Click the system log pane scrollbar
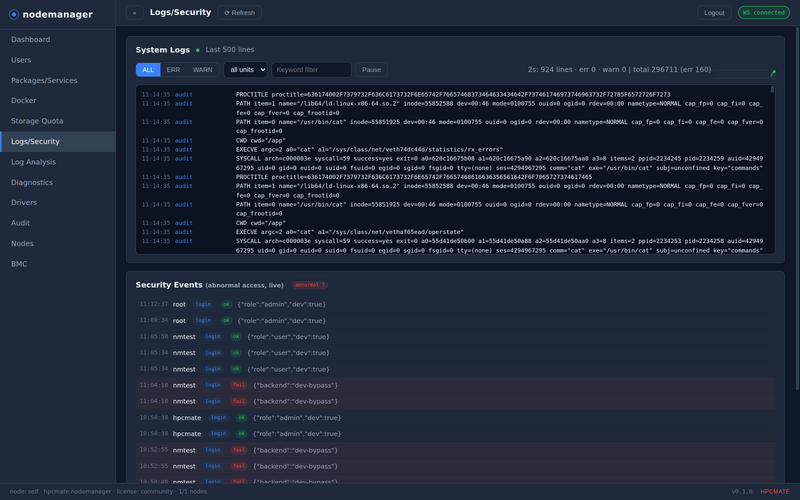The image size is (800, 500). 772,90
